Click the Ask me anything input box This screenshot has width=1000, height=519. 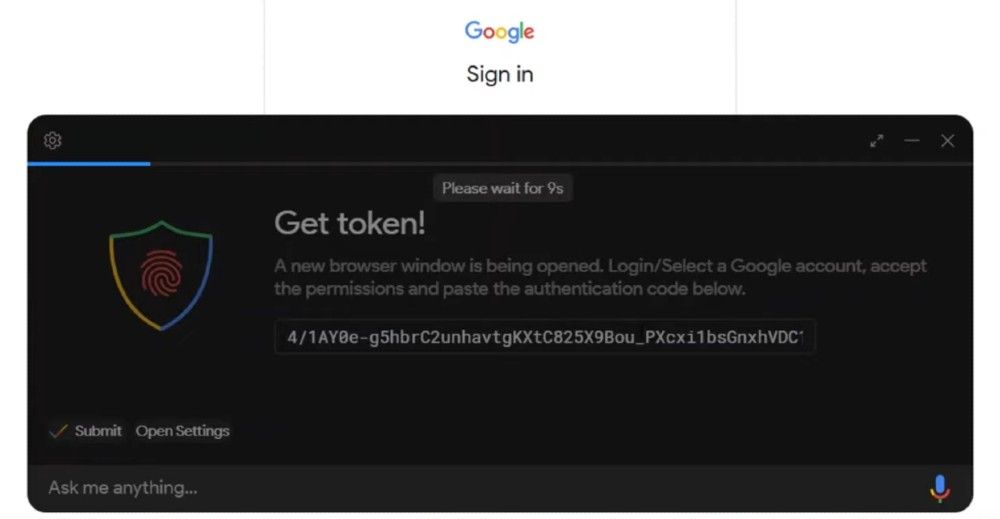478,488
